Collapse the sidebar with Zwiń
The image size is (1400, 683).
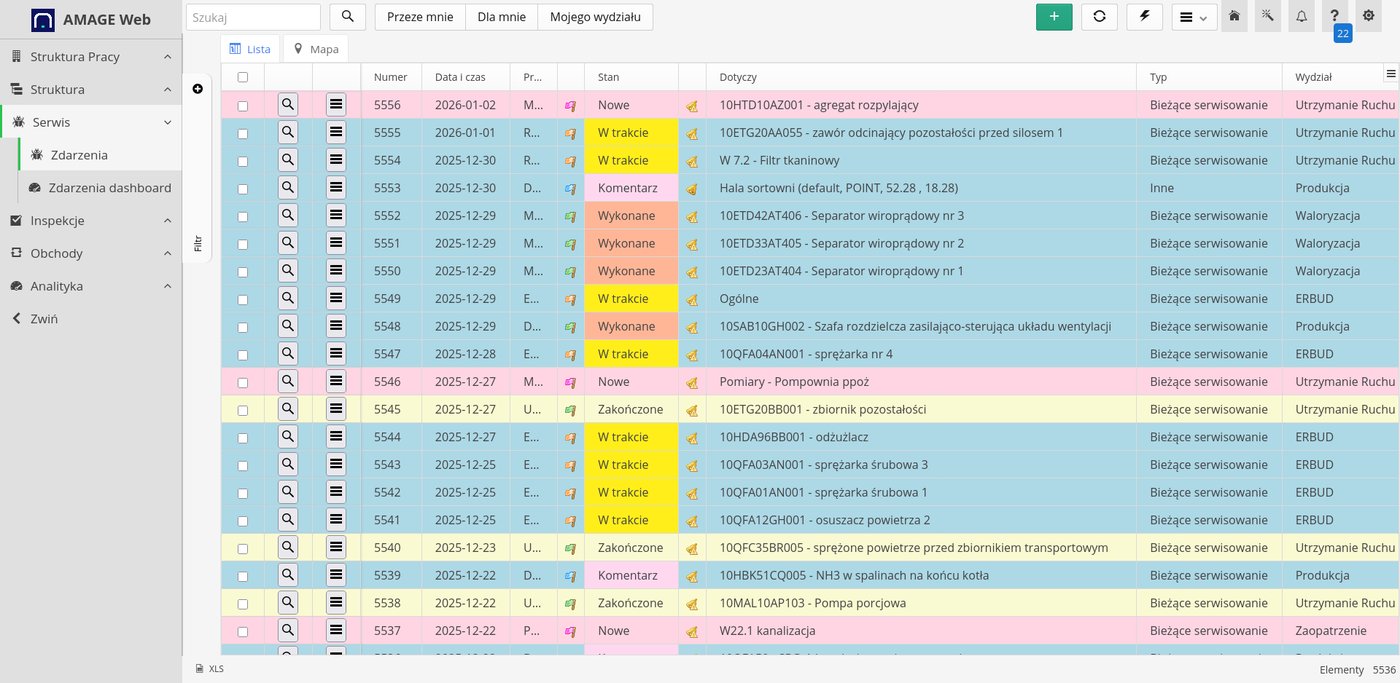coord(91,318)
